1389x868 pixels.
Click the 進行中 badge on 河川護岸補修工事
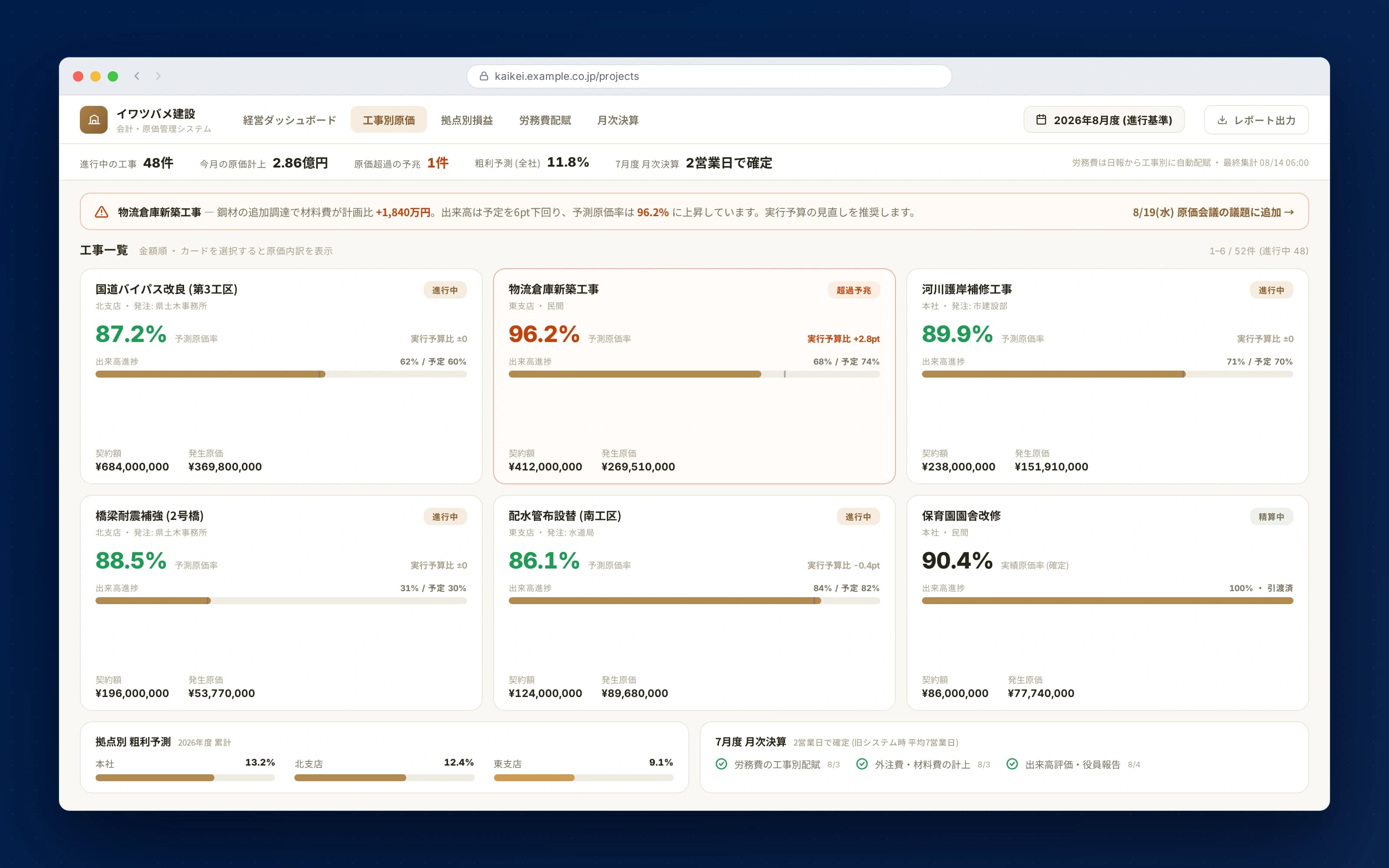pos(1271,290)
